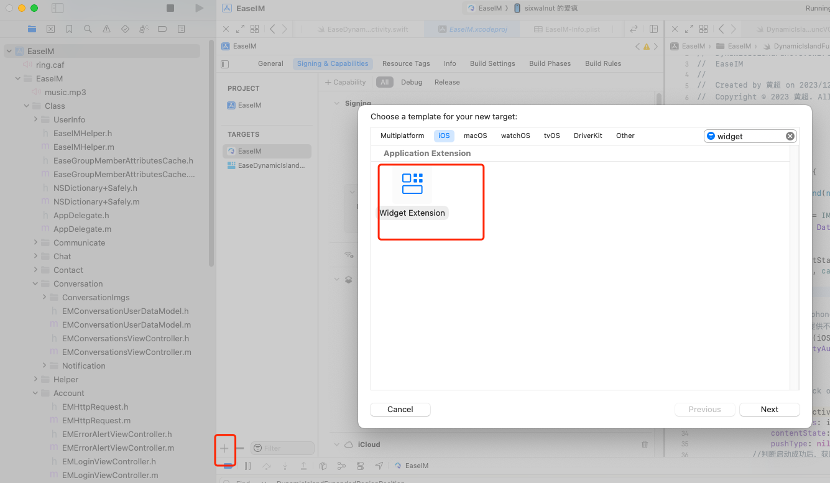The image size is (830, 484).
Task: Open the Build Settings tab
Action: (492, 64)
